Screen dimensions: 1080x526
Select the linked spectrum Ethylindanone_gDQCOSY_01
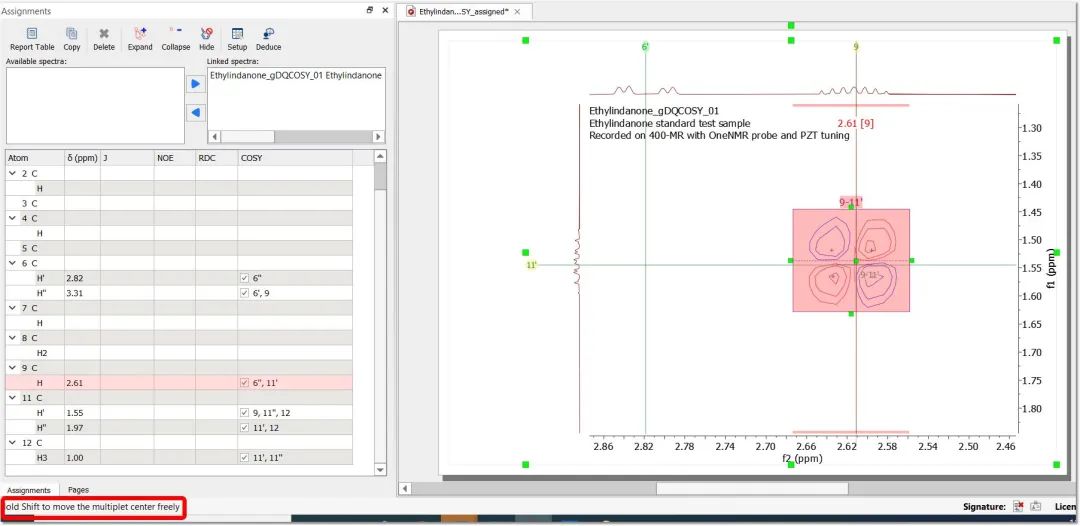pos(295,75)
